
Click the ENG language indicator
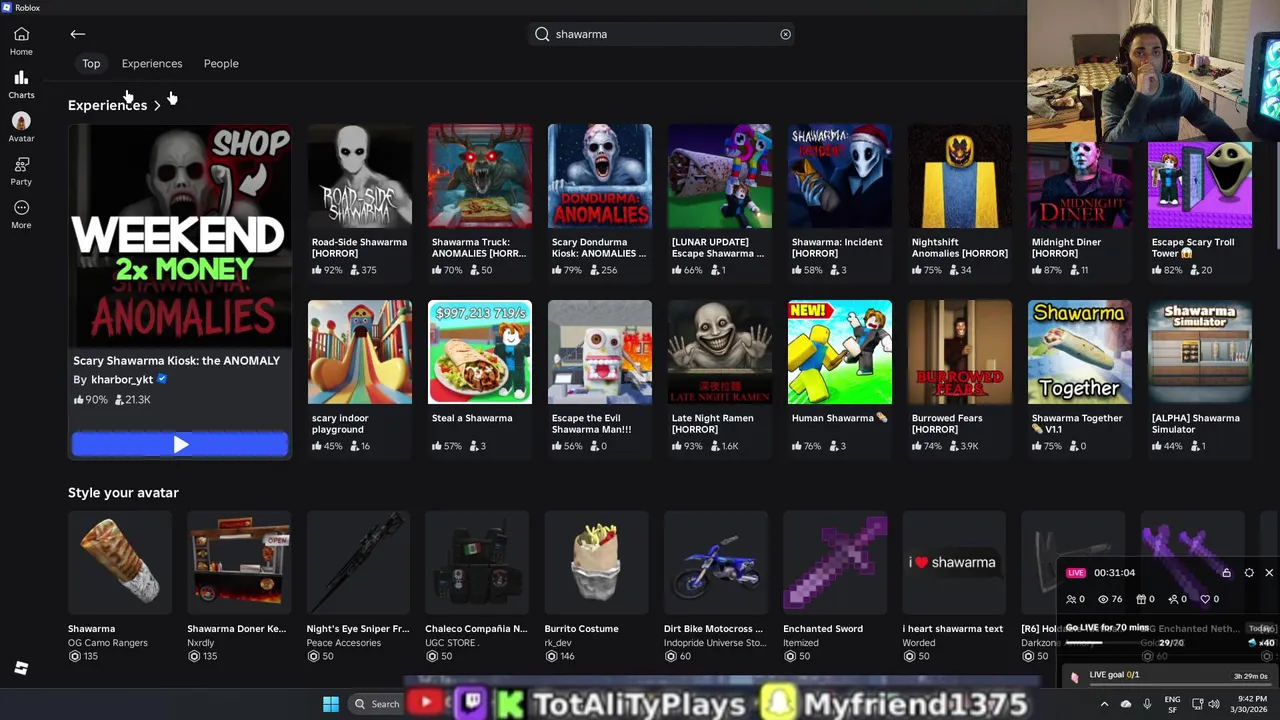(1172, 704)
